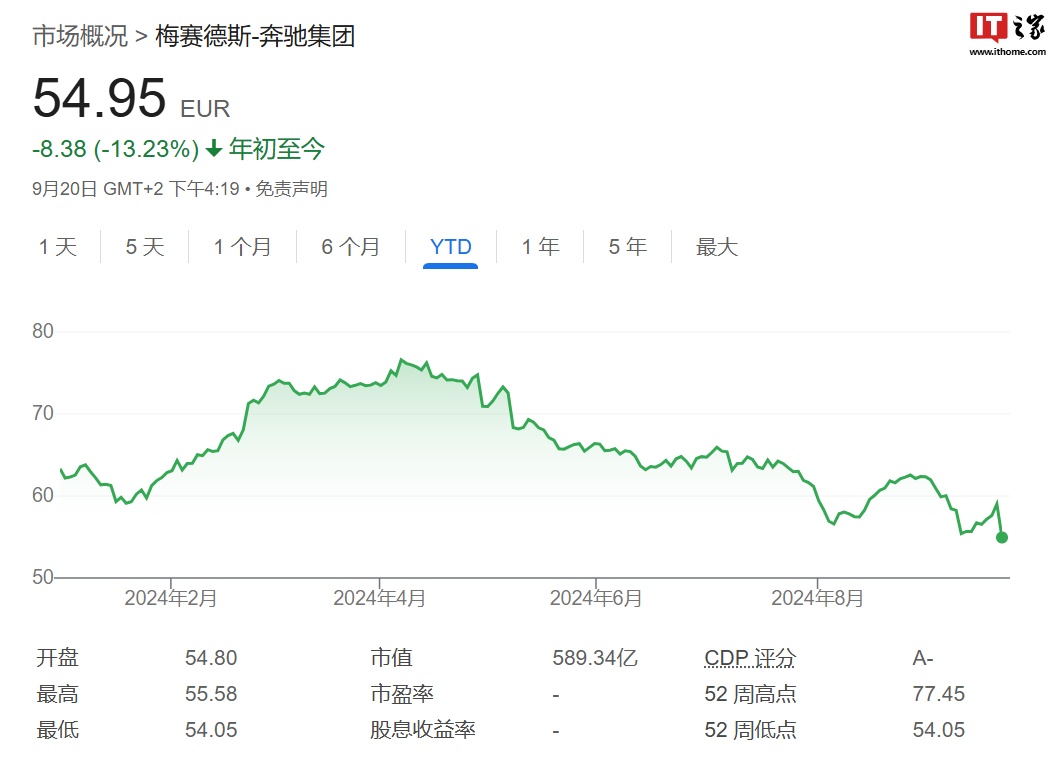Open the 市场概况 breadcrumb link
This screenshot has width=1059, height=759.
point(80,36)
